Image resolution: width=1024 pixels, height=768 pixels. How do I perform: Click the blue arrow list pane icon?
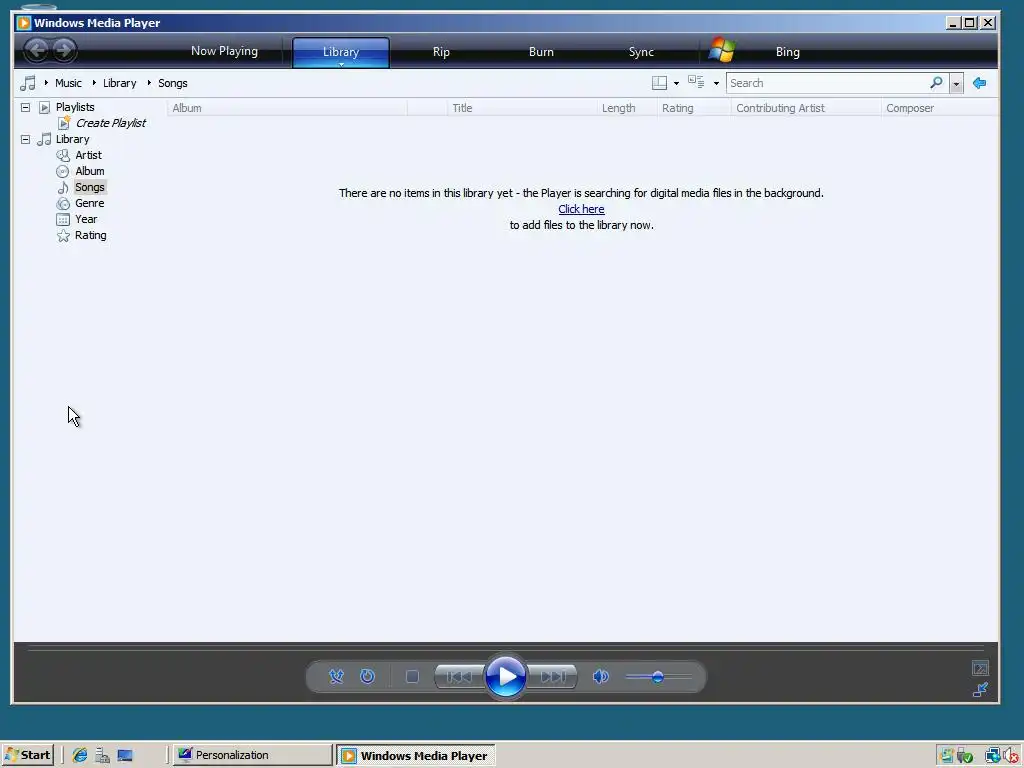[x=980, y=83]
